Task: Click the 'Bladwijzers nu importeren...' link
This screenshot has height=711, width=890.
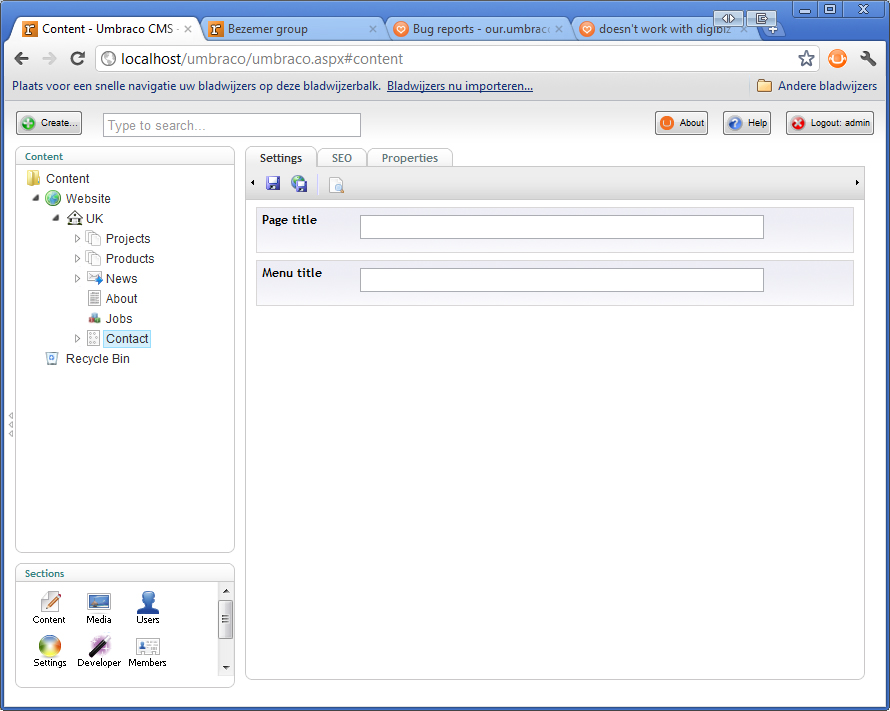Action: point(460,86)
